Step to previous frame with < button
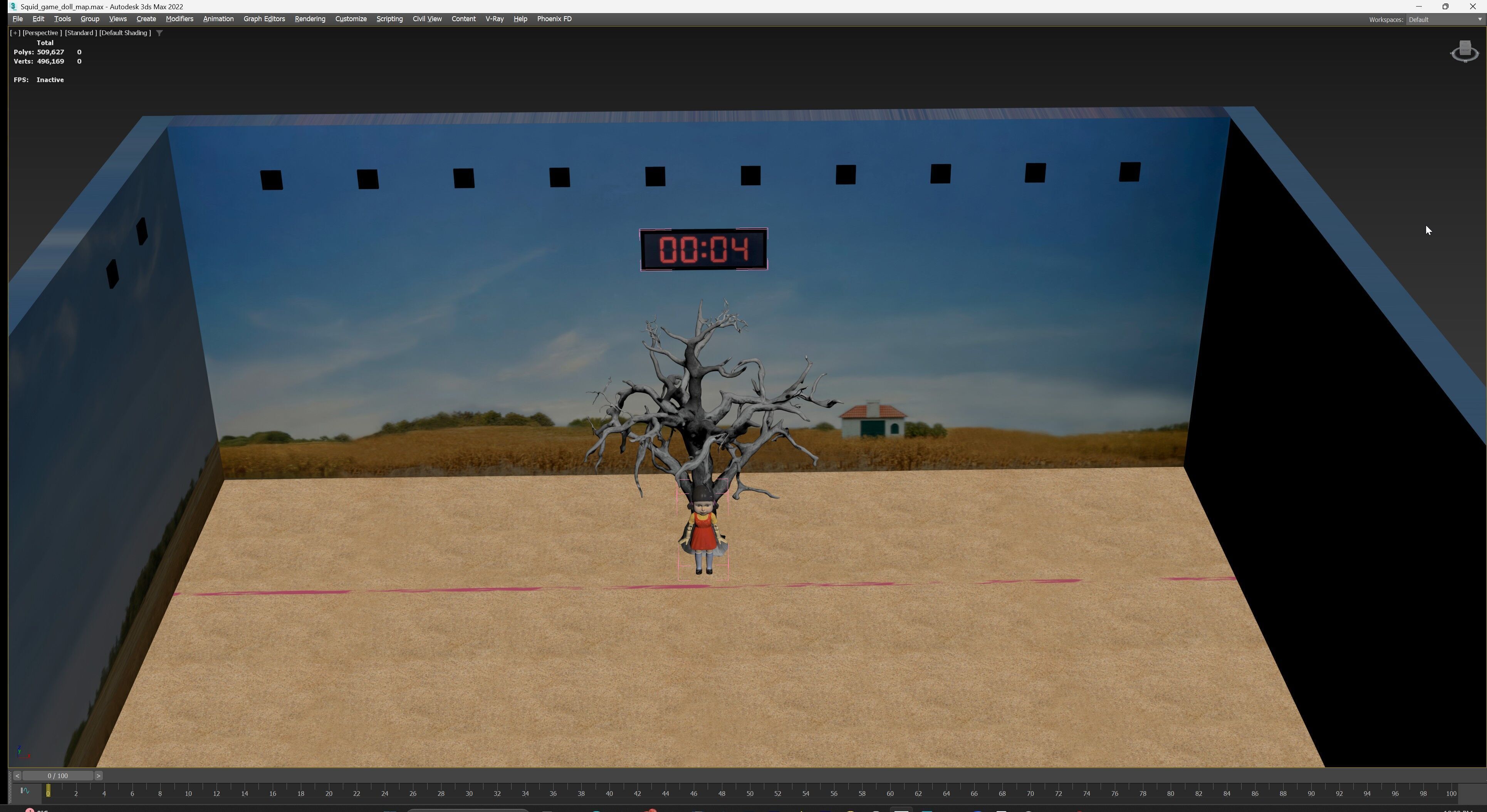The image size is (1487, 812). tap(17, 776)
